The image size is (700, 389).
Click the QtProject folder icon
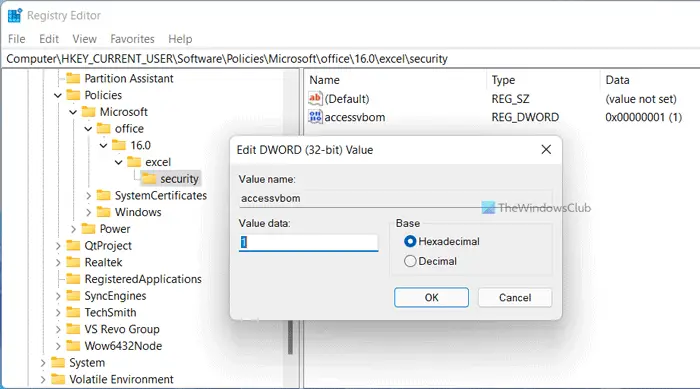coord(73,246)
